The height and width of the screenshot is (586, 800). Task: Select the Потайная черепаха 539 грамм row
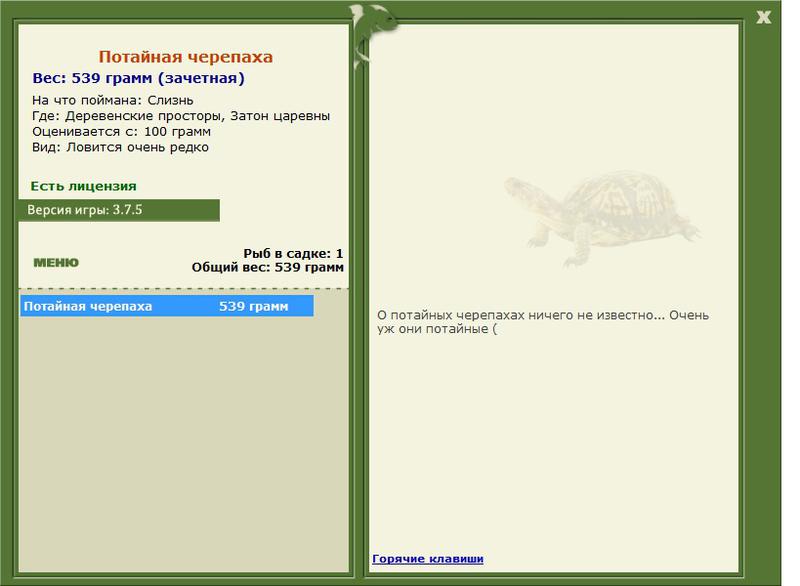(x=167, y=306)
